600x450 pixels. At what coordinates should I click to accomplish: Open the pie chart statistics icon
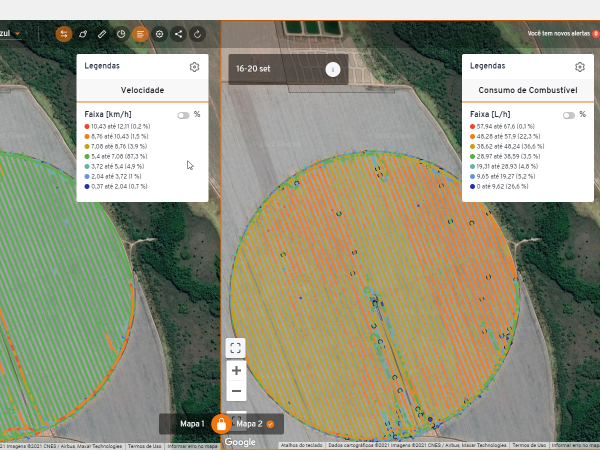point(121,34)
